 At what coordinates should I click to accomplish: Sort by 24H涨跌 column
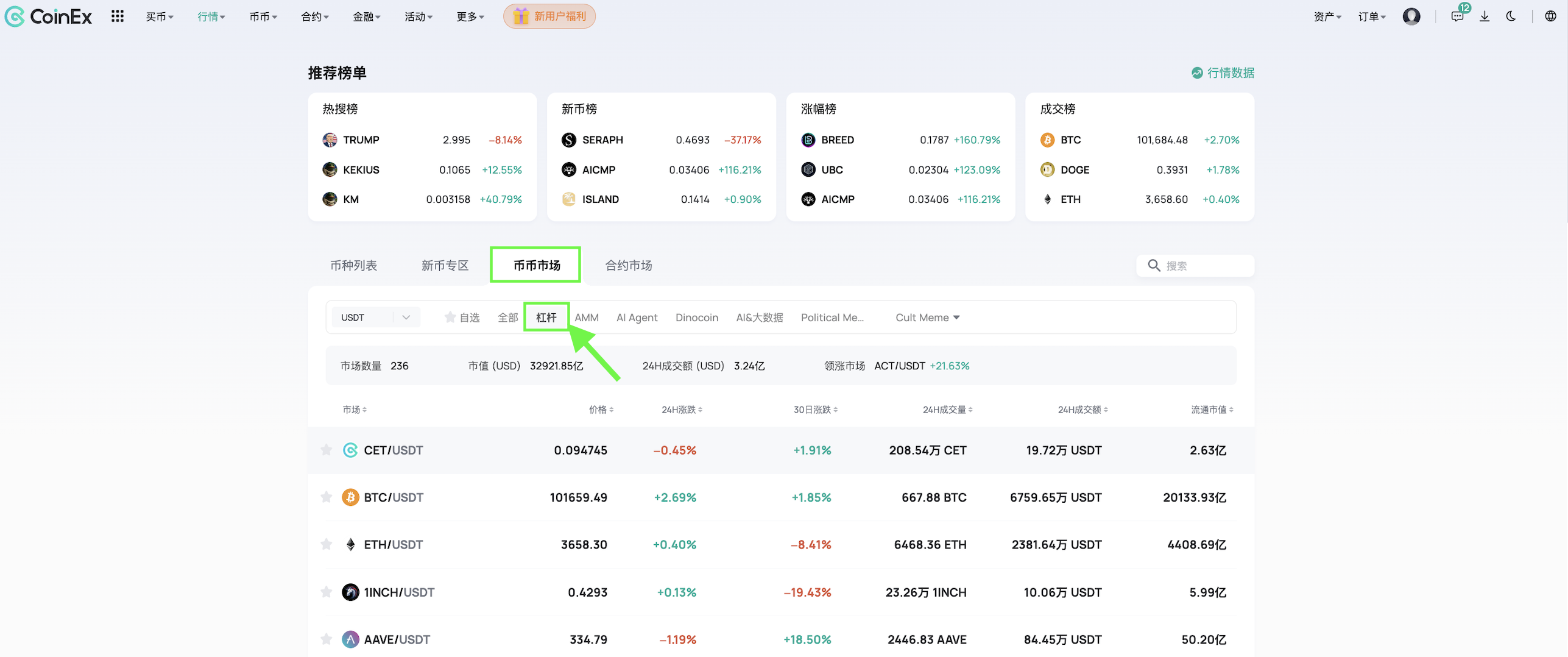682,410
